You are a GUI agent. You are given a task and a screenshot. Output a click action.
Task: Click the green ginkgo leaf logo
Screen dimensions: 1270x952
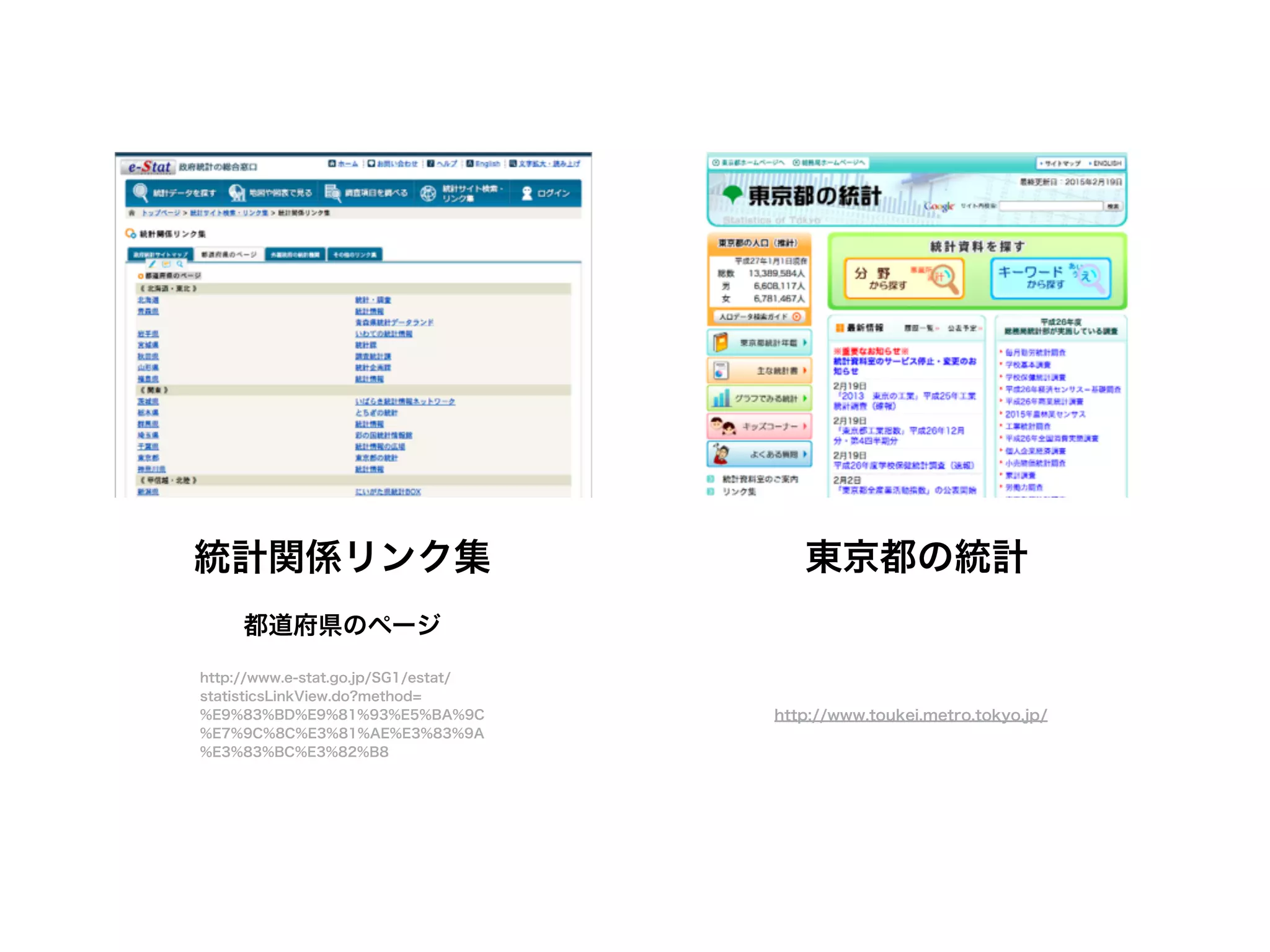pos(733,195)
